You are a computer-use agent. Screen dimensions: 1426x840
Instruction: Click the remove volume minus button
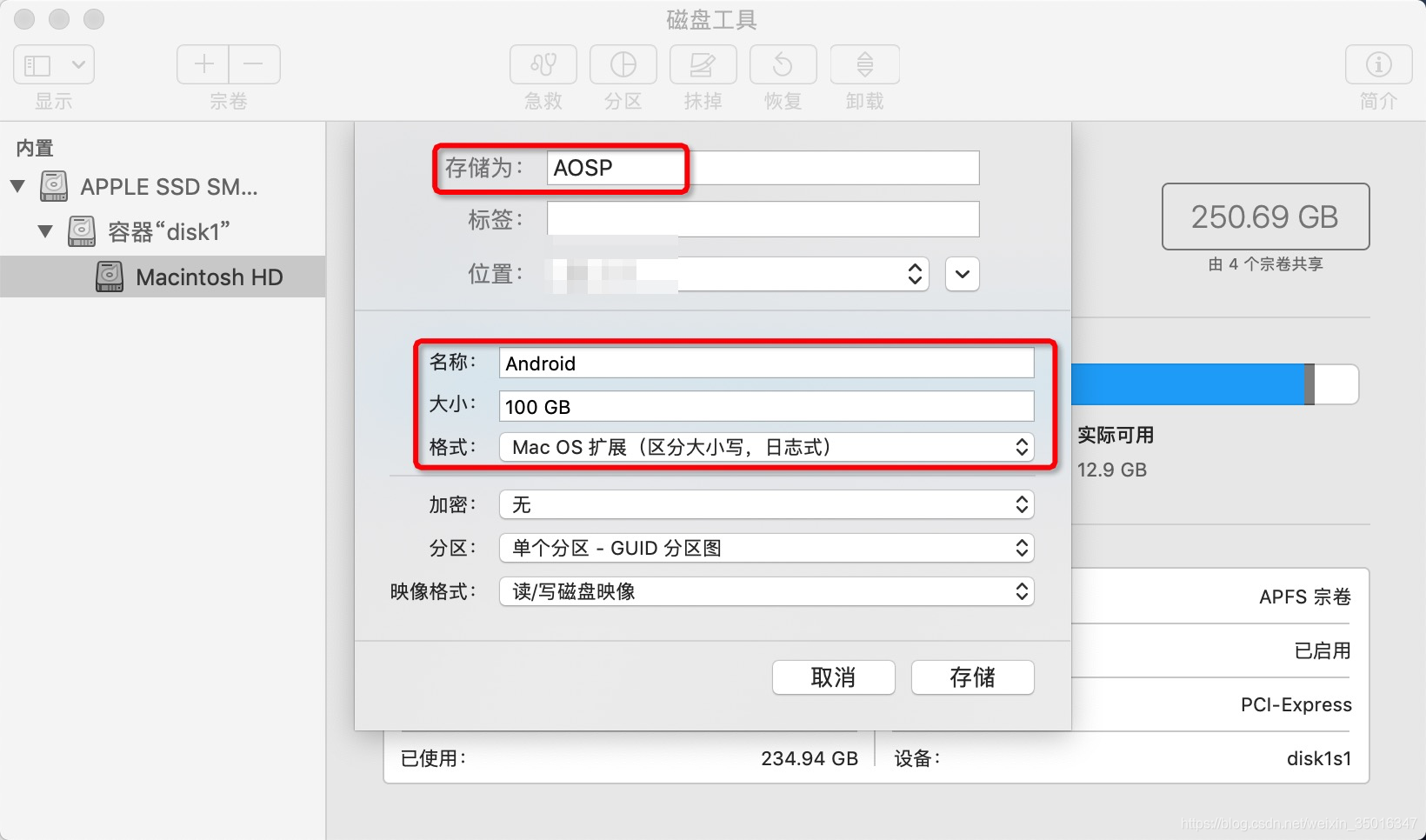pyautogui.click(x=254, y=64)
